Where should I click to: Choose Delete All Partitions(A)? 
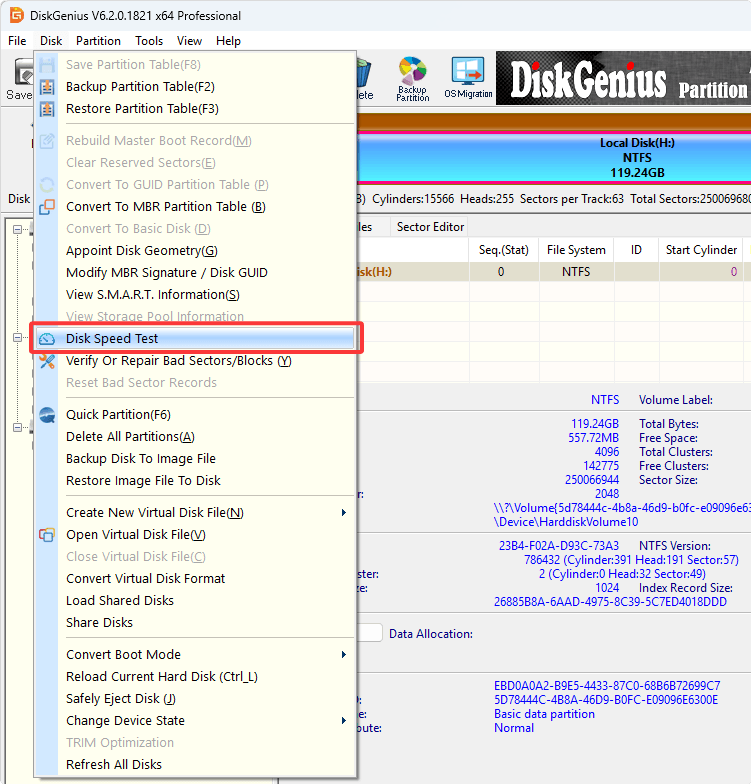point(196,436)
